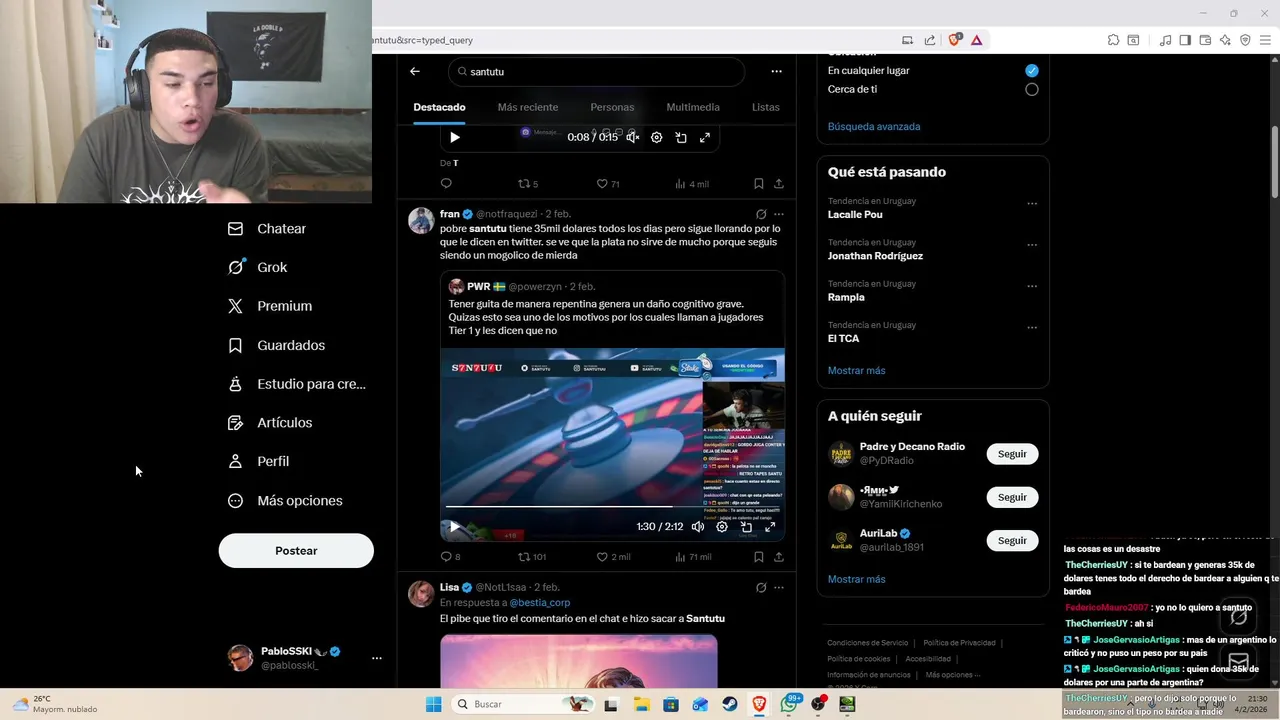Click the Postear button
The height and width of the screenshot is (720, 1280).
click(x=296, y=551)
